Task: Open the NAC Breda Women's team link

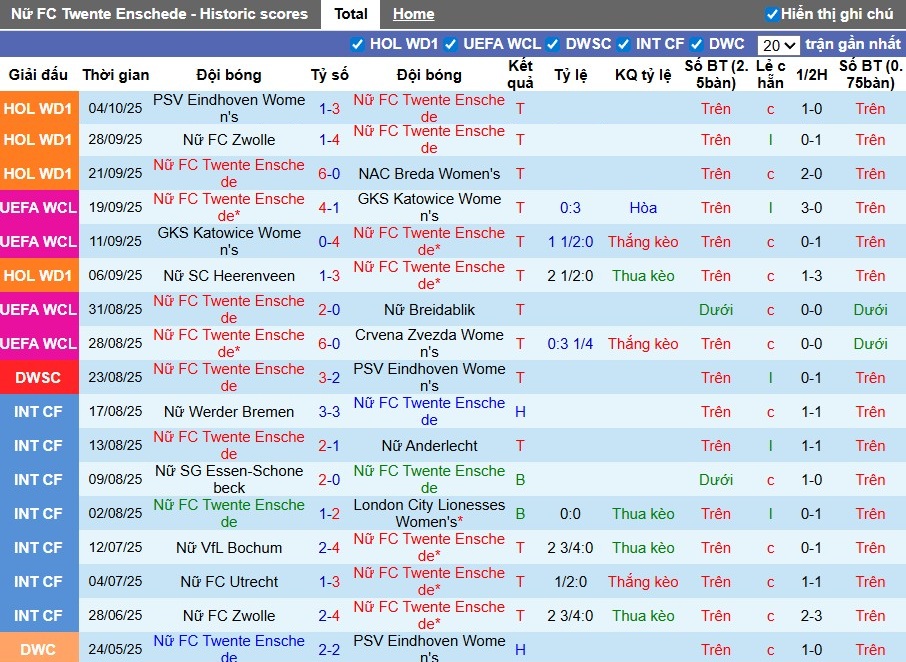Action: pyautogui.click(x=429, y=174)
